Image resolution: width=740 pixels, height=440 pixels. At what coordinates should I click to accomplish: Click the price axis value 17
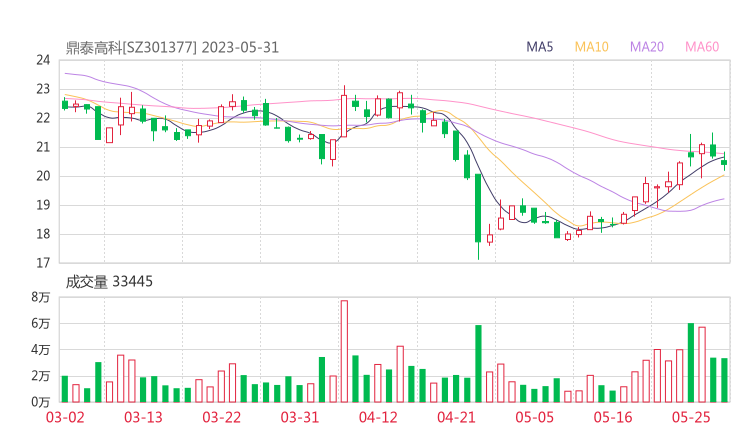(x=43, y=263)
